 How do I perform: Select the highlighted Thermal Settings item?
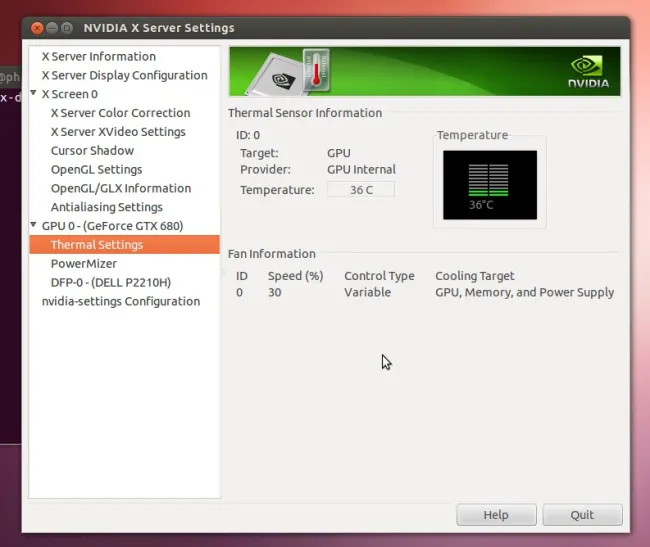tap(124, 244)
